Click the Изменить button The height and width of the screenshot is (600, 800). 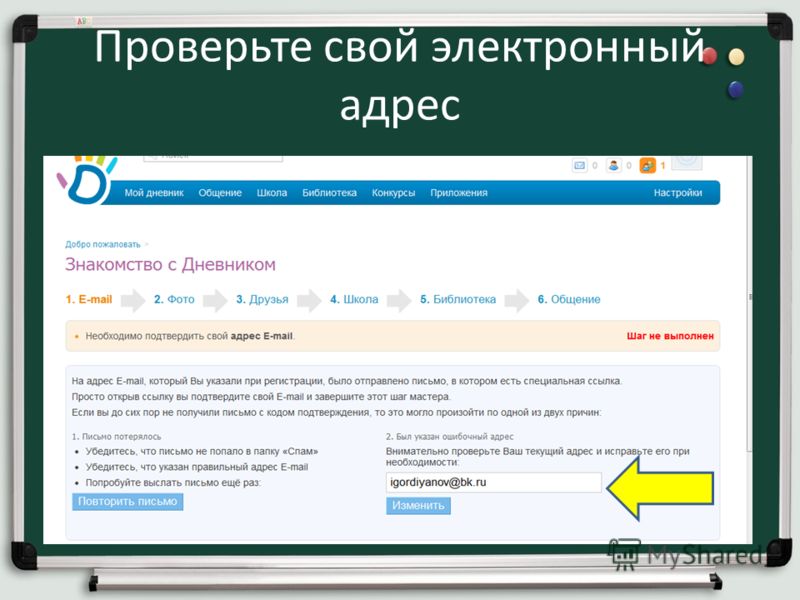click(x=418, y=506)
